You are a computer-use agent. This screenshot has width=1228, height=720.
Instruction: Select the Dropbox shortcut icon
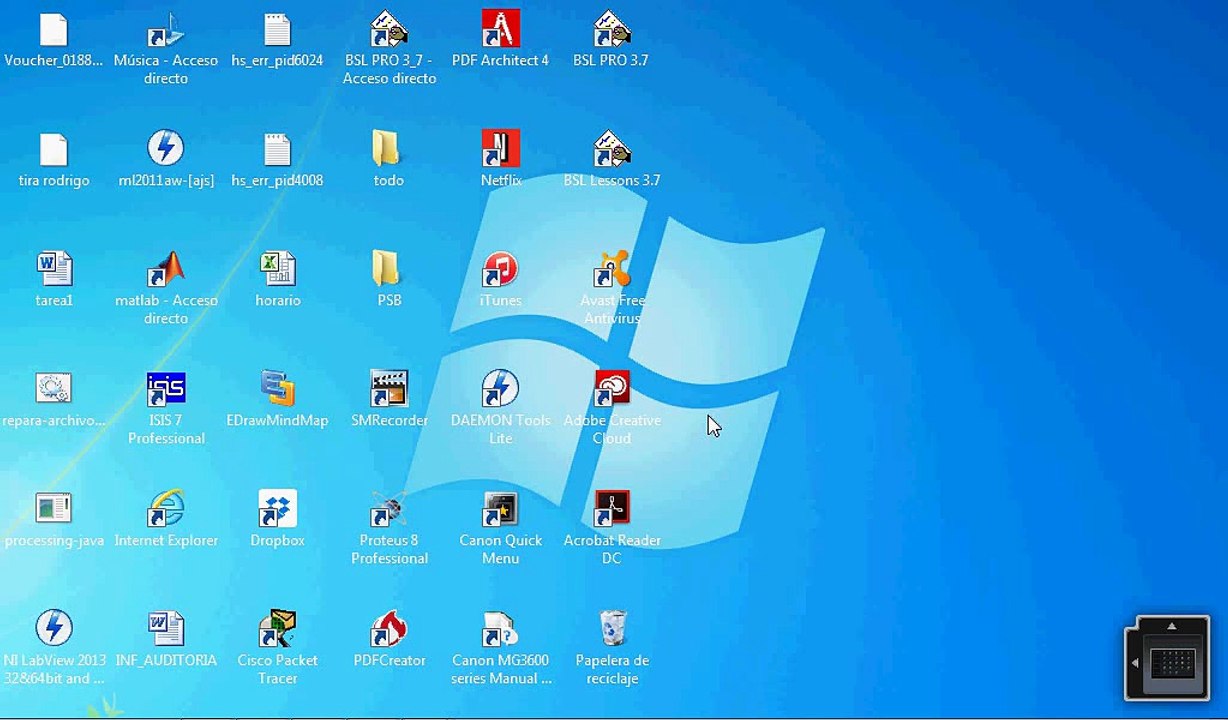[x=277, y=508]
